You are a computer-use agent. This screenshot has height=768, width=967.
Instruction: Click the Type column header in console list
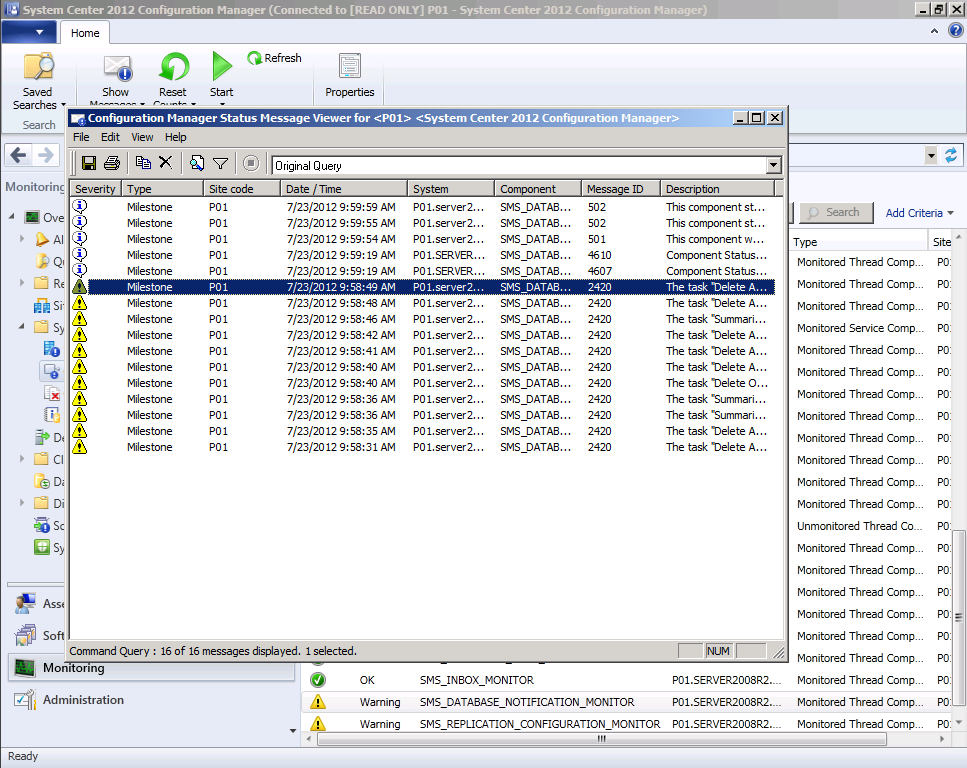tap(858, 242)
